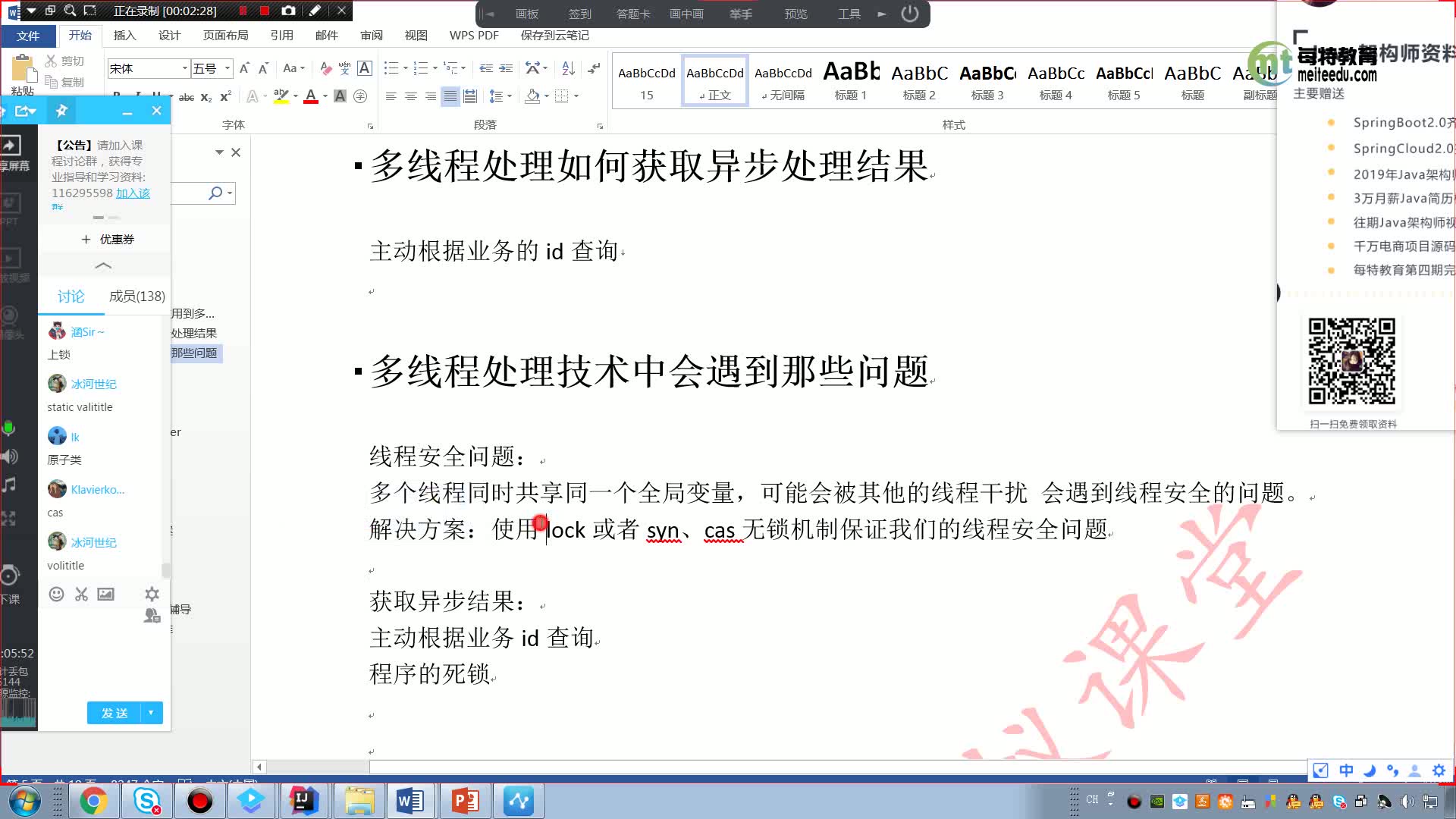The width and height of the screenshot is (1456, 819).
Task: Increase paragraph indent
Action: pyautogui.click(x=506, y=68)
